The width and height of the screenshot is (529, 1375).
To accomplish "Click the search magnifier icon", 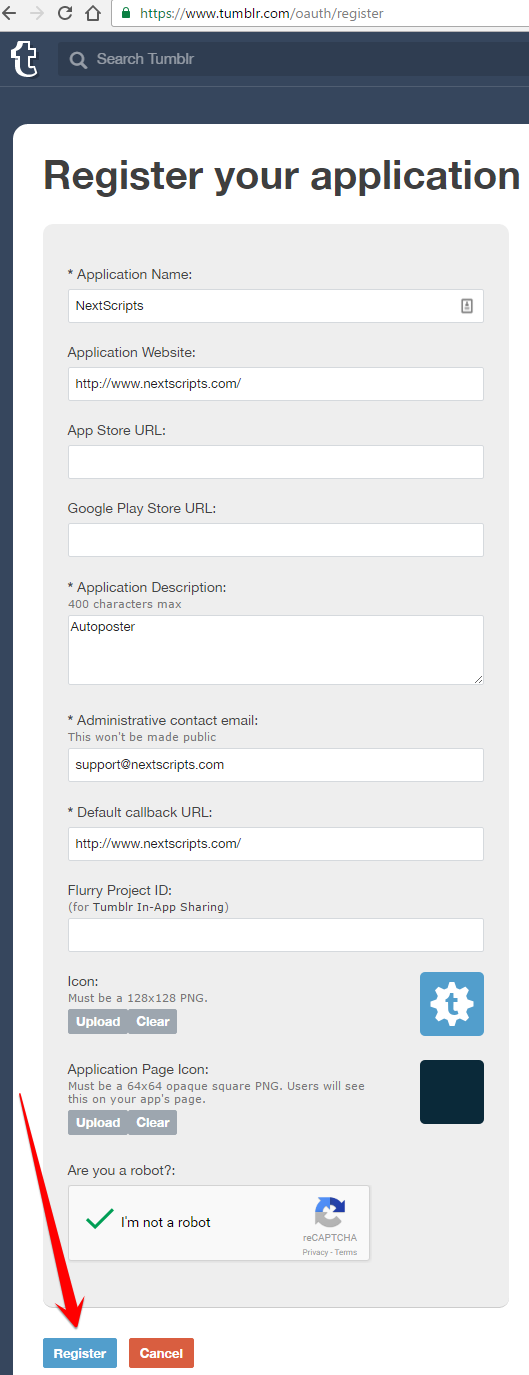I will [x=78, y=60].
